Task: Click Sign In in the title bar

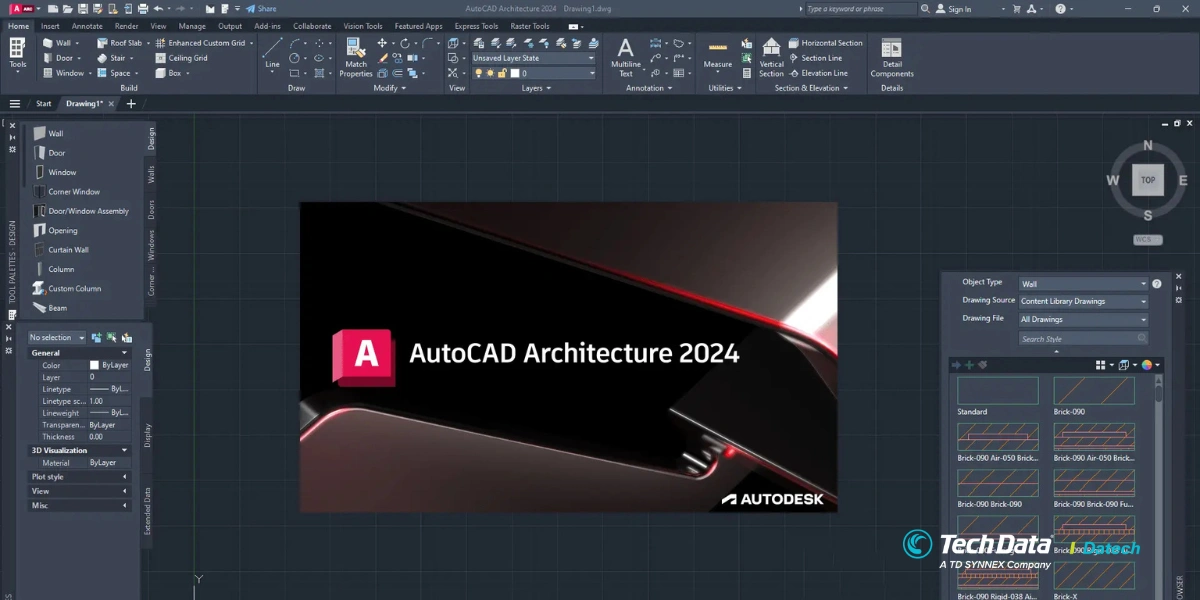Action: (x=953, y=9)
